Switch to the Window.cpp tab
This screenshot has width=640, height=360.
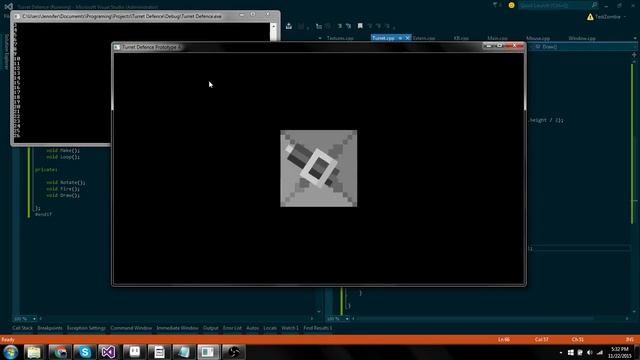click(582, 38)
